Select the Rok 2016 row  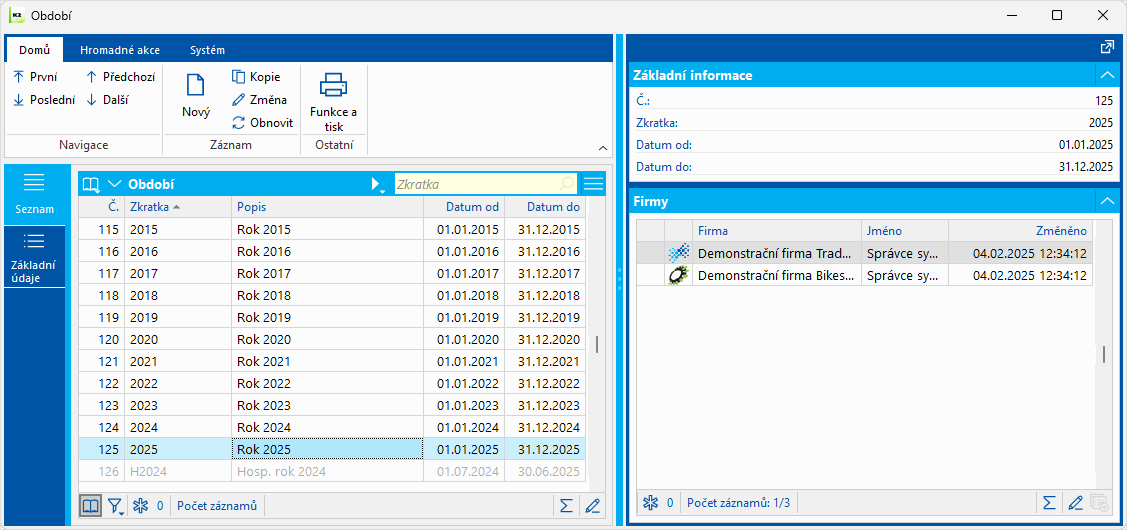click(331, 252)
